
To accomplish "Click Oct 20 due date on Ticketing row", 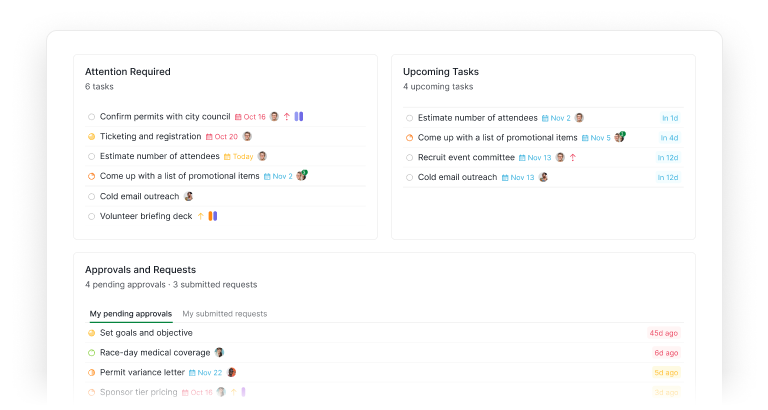I will 222,137.
